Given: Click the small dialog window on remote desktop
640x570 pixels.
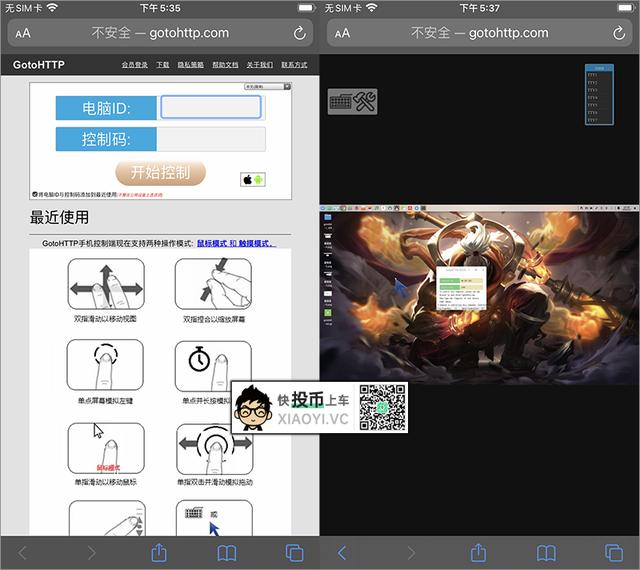Looking at the screenshot, I should (462, 288).
